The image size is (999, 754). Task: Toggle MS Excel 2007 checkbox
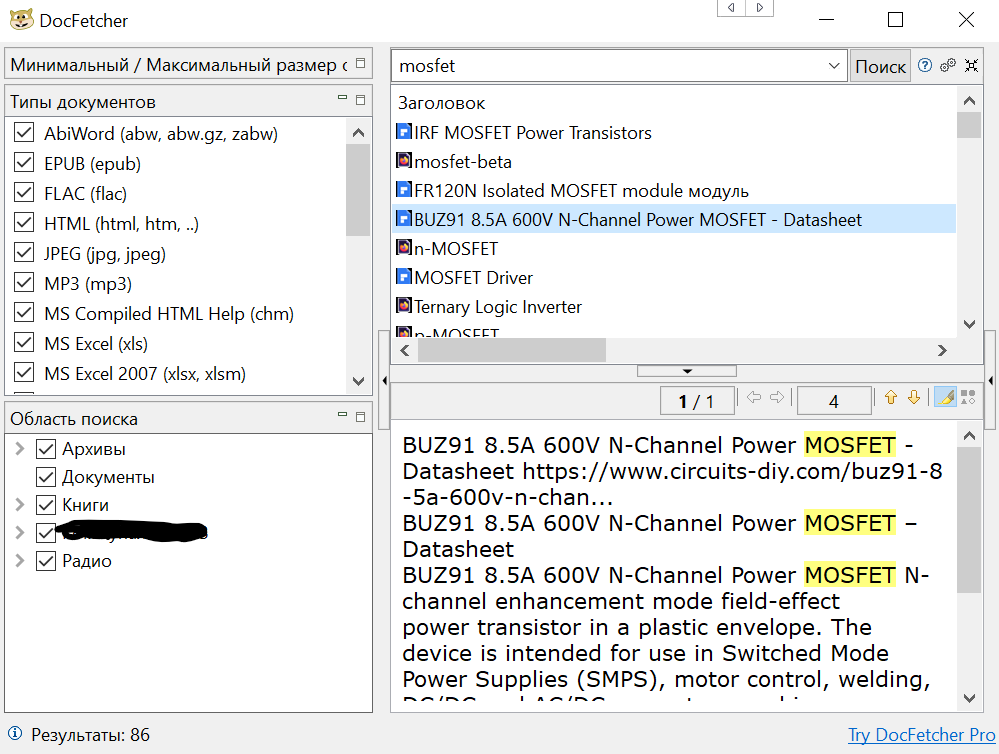click(24, 372)
